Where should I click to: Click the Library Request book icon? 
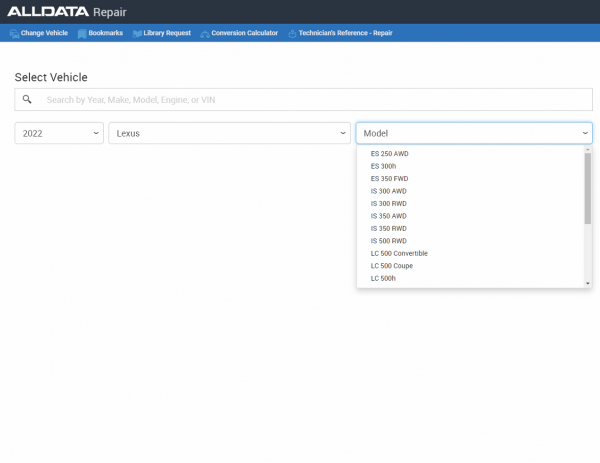click(x=137, y=34)
